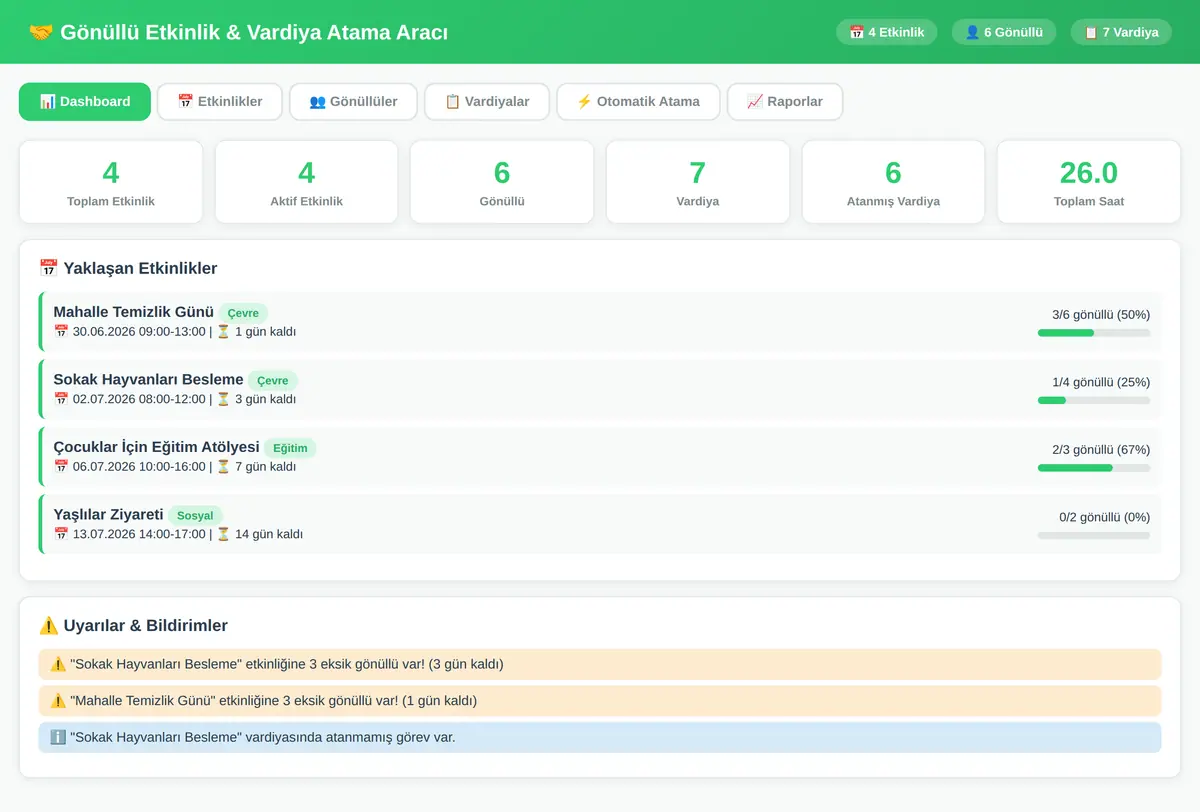Click info icon in the atanmamış görev notification
Screen dimensions: 1200x812
pos(58,737)
